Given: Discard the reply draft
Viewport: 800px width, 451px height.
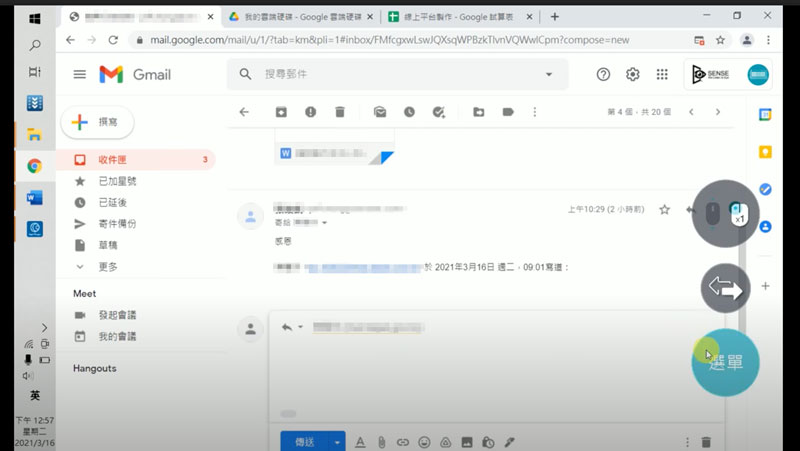Looking at the screenshot, I should coord(706,442).
